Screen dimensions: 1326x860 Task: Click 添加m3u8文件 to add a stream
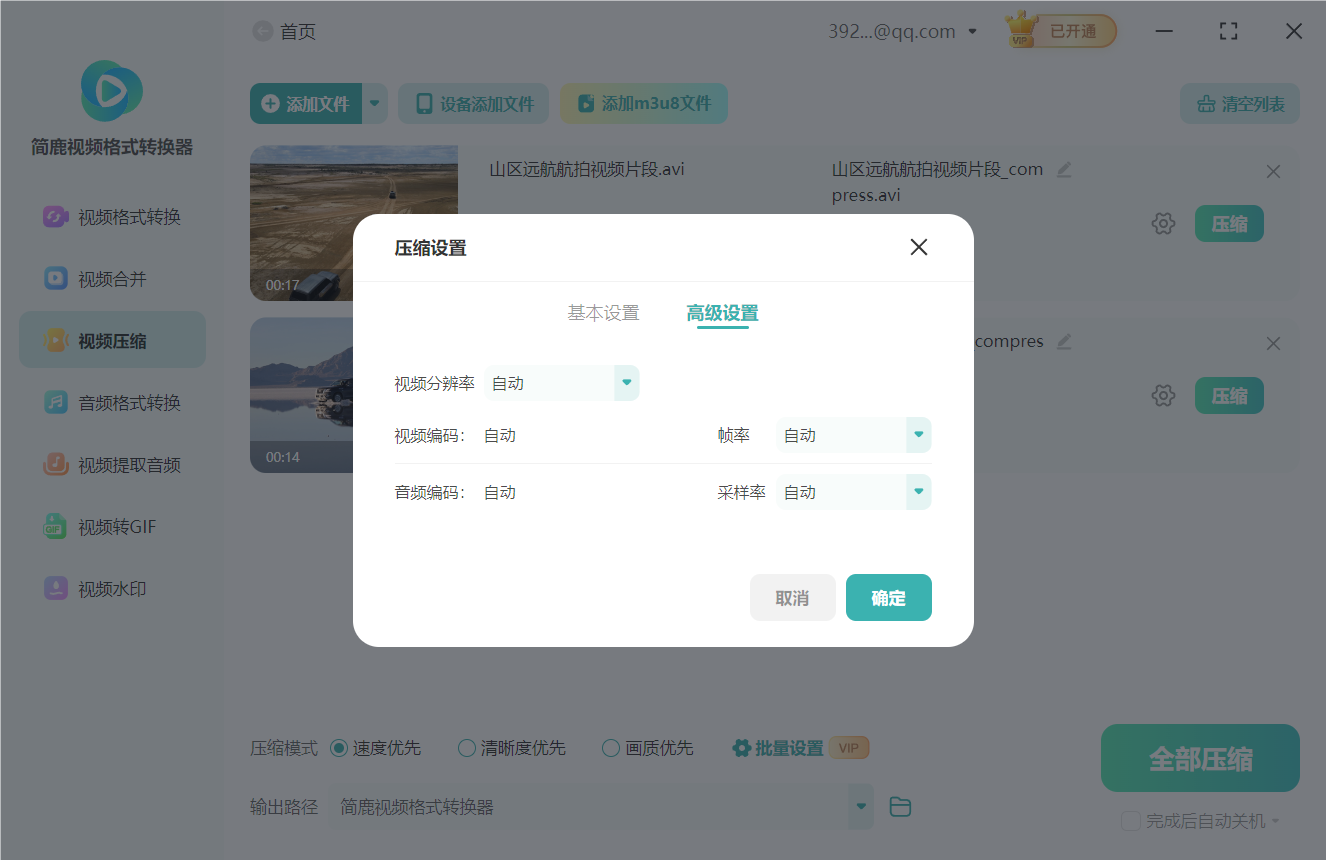tap(643, 103)
